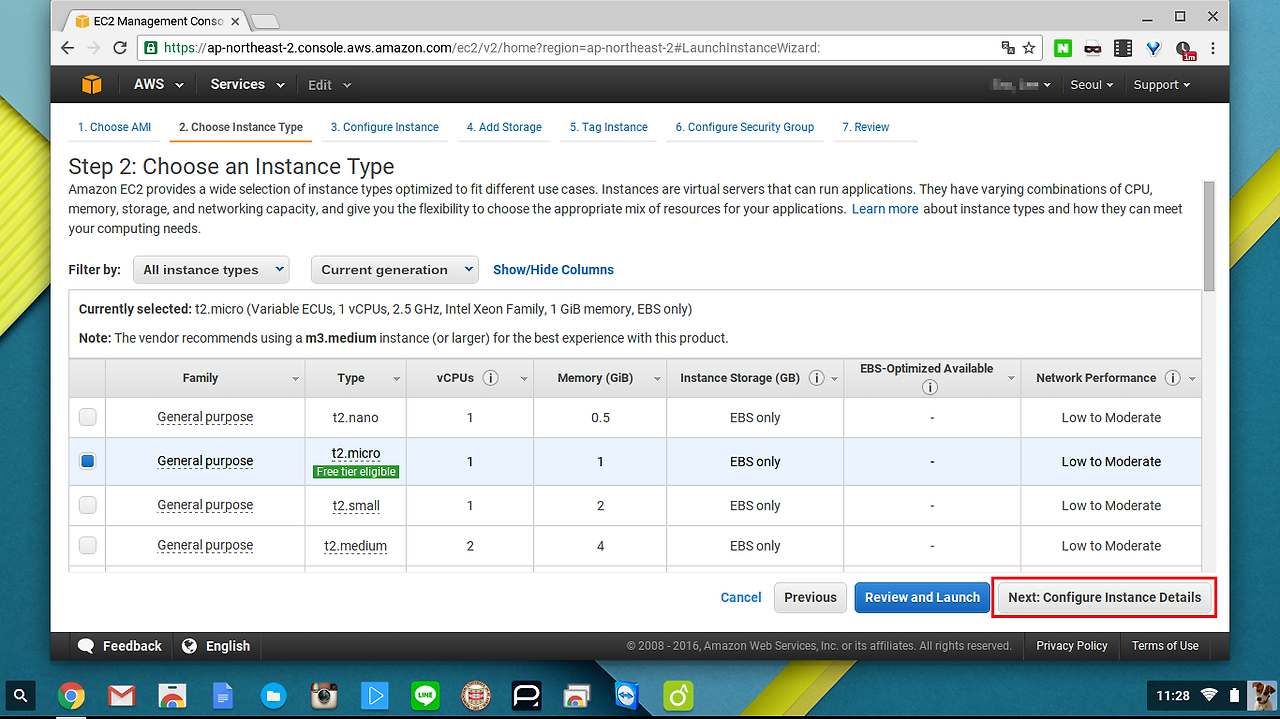The width and height of the screenshot is (1280, 719).
Task: Open Chrome from the shelf
Action: pyautogui.click(x=70, y=695)
